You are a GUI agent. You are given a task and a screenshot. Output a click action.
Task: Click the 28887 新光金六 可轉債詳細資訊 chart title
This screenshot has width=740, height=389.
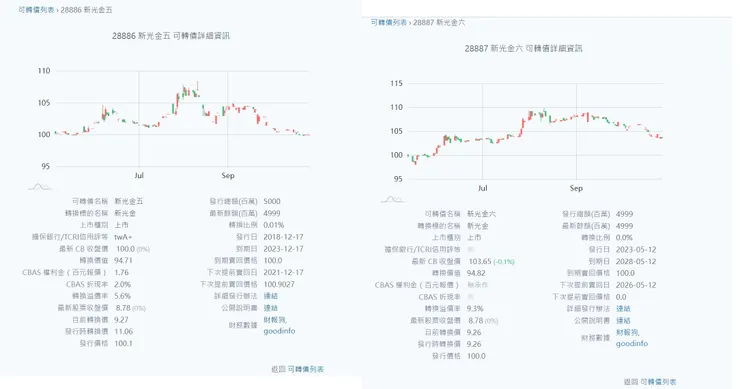pos(523,49)
